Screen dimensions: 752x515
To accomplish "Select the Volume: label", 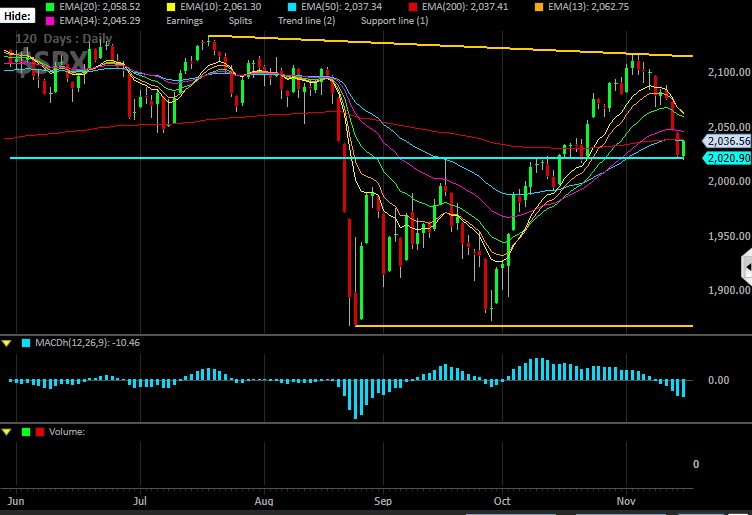I will pos(67,432).
